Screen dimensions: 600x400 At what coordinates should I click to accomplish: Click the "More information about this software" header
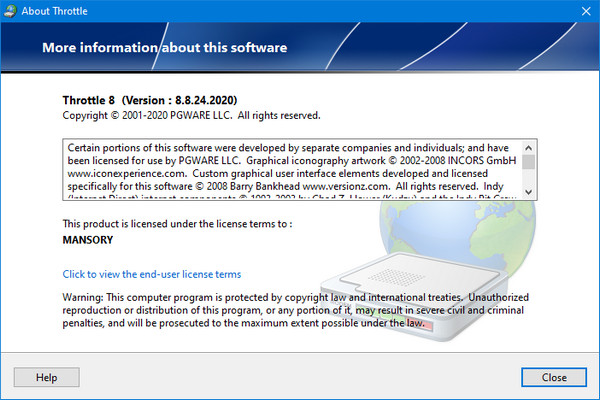[165, 48]
